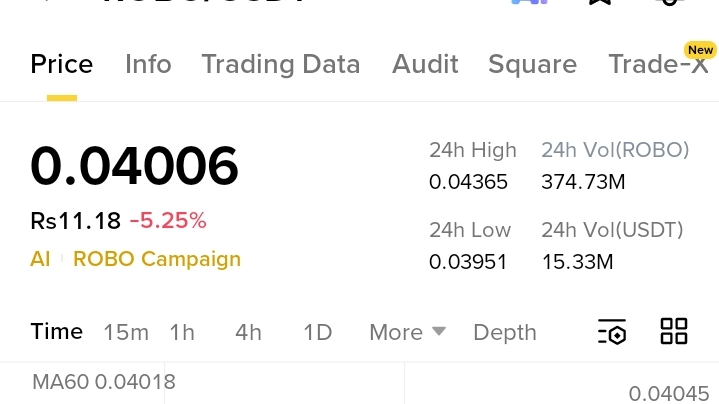Open the Trade-X tab marked New
The image size is (719, 404).
tap(659, 64)
